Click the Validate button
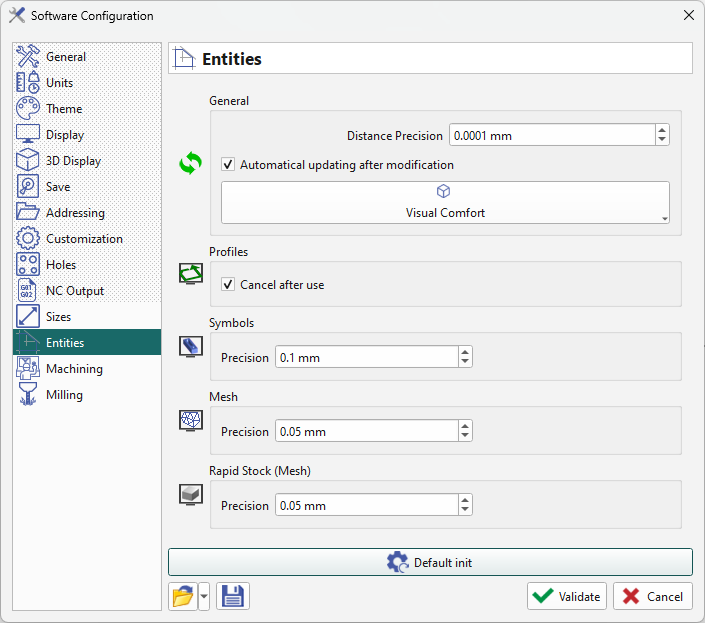The width and height of the screenshot is (705, 623). pos(567,596)
